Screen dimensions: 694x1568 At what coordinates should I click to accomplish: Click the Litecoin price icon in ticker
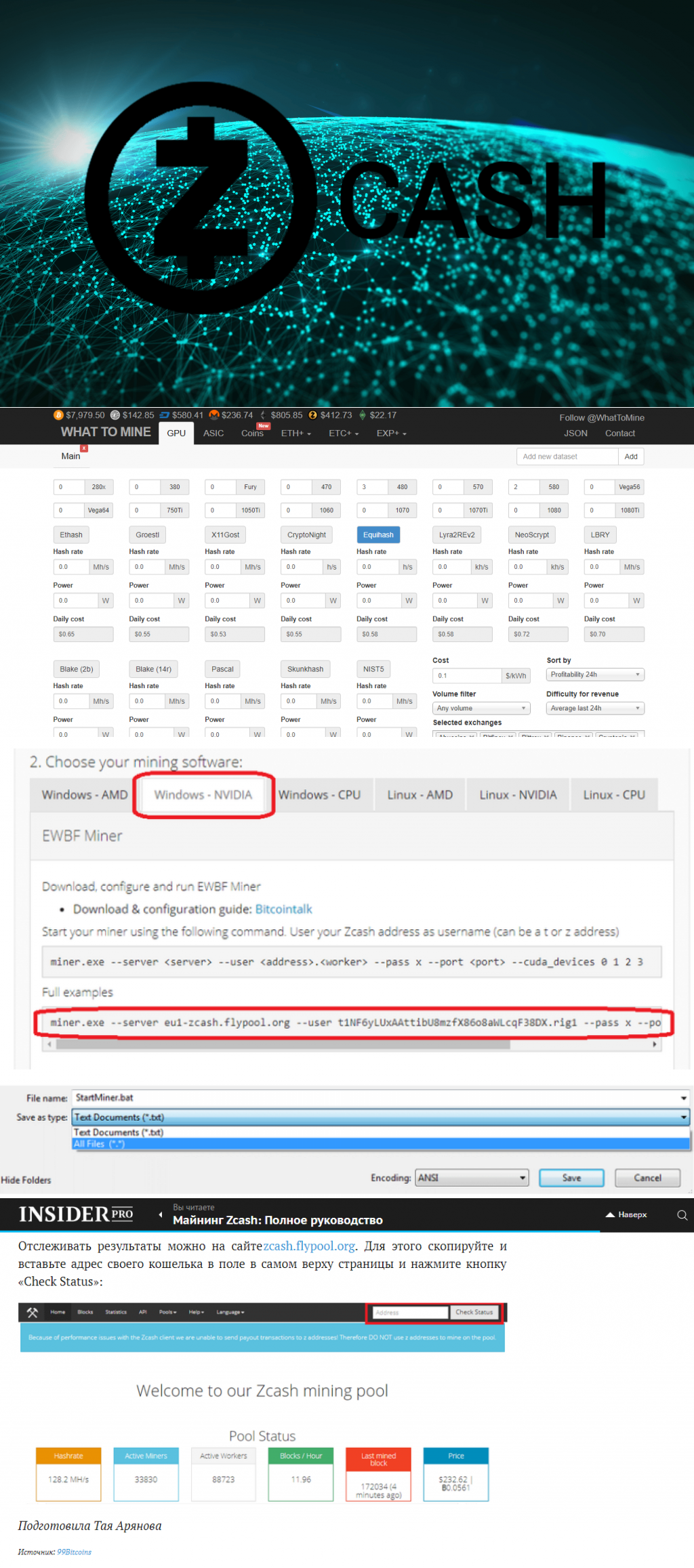115,415
